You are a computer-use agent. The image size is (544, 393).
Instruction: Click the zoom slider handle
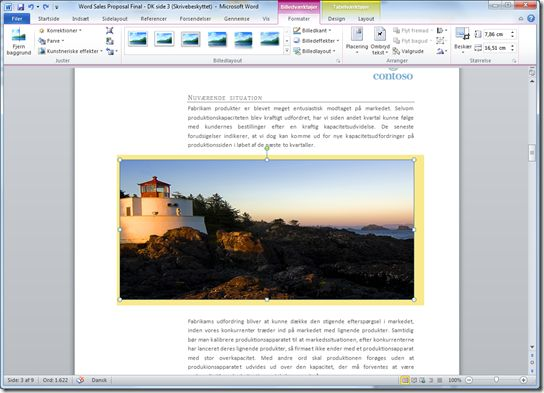(496, 380)
